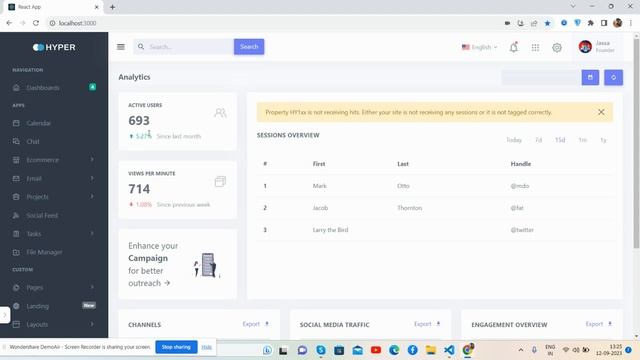Screen dimensions: 640x360
Task: Expand the Email sidebar menu
Action: pos(54,178)
